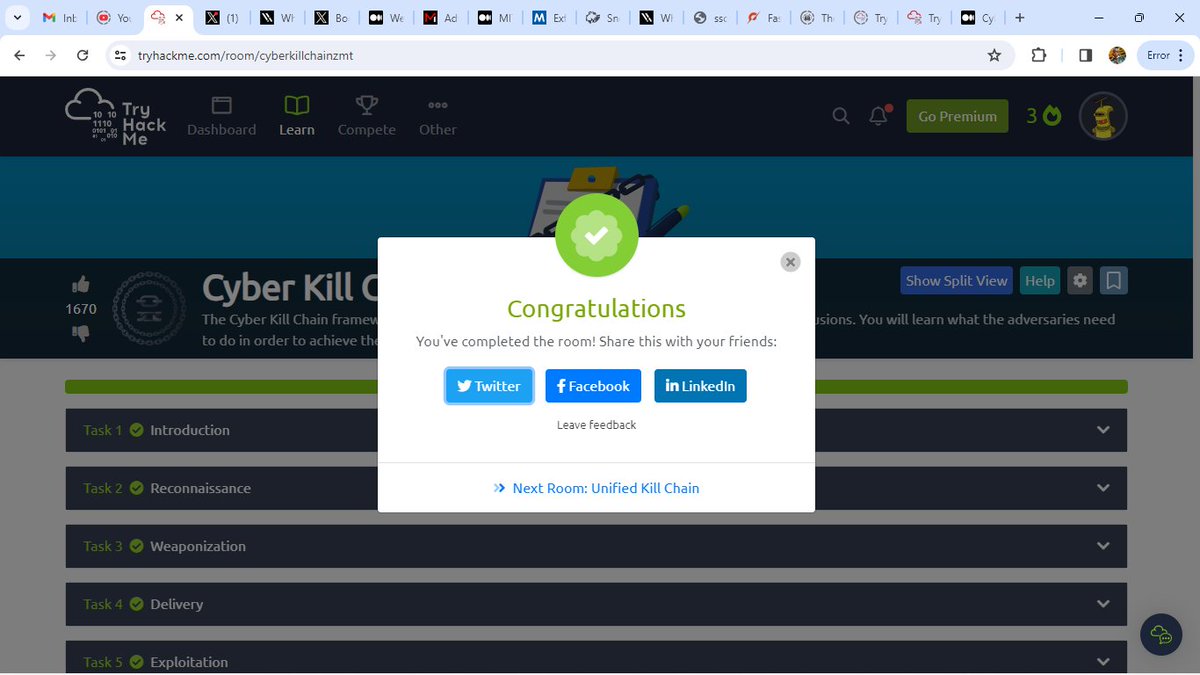
Task: Open the Dashboard nav item
Action: [x=221, y=116]
